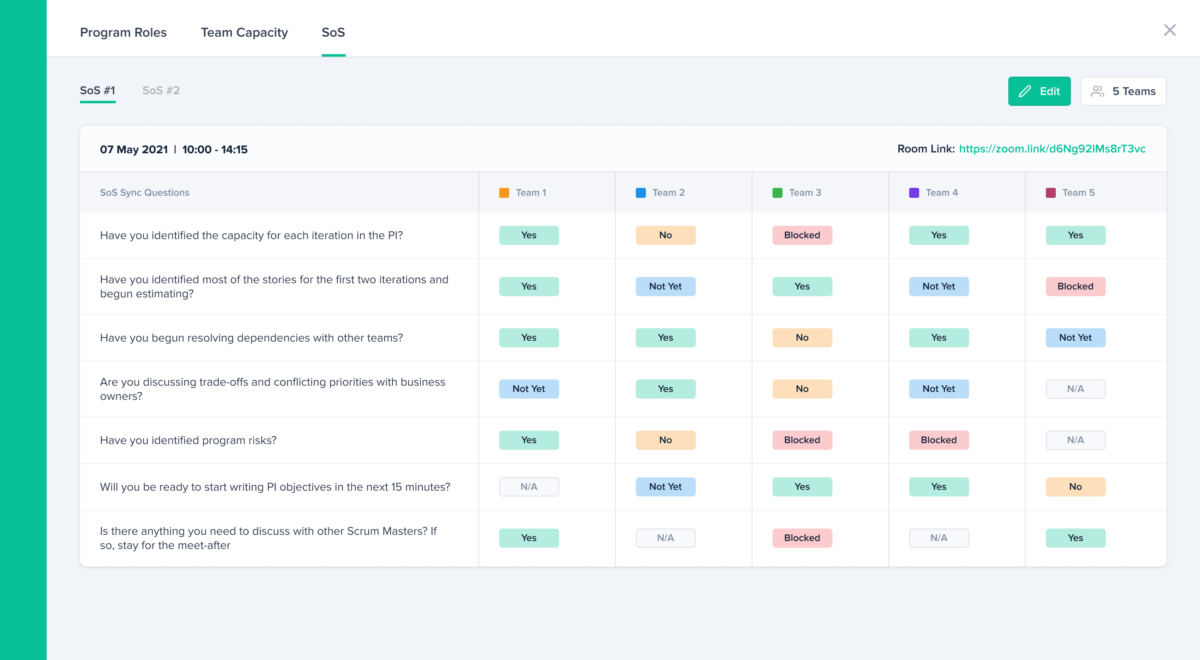The height and width of the screenshot is (660, 1200).
Task: Select the SoS #2 sub-tab
Action: [161, 90]
